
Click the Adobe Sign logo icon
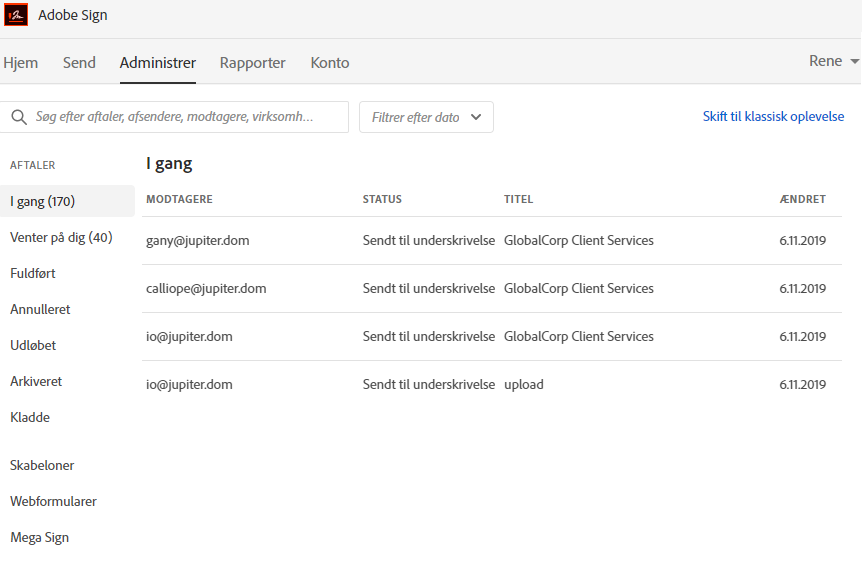click(16, 15)
